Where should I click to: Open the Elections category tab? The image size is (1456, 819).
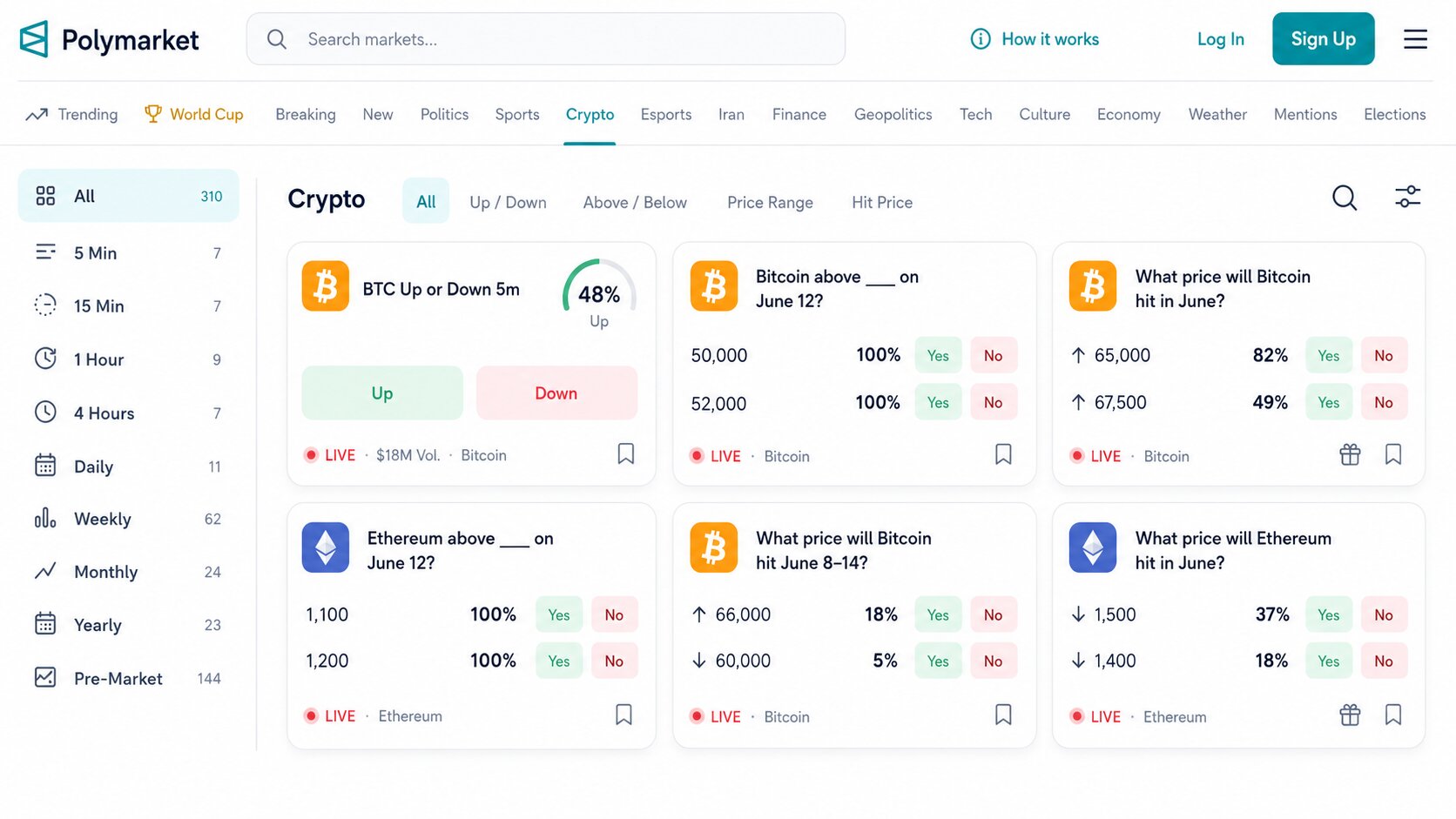[x=1394, y=114]
